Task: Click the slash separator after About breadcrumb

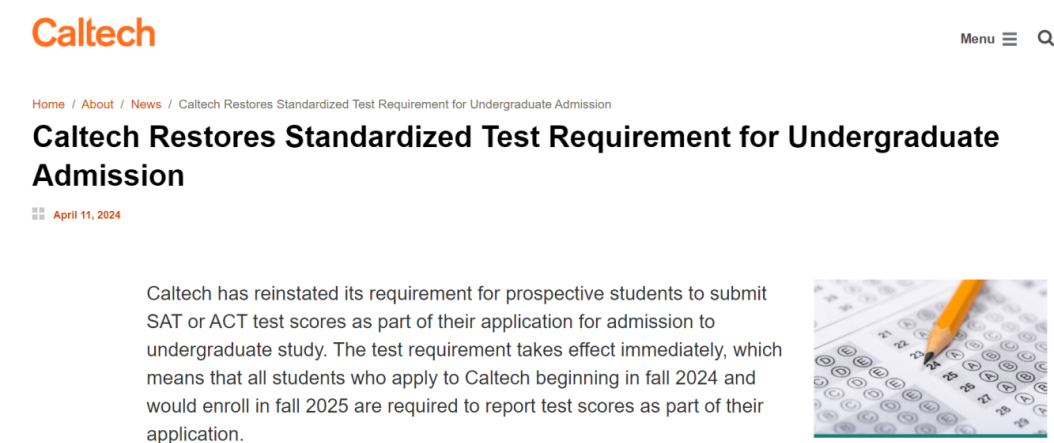Action: [x=122, y=104]
